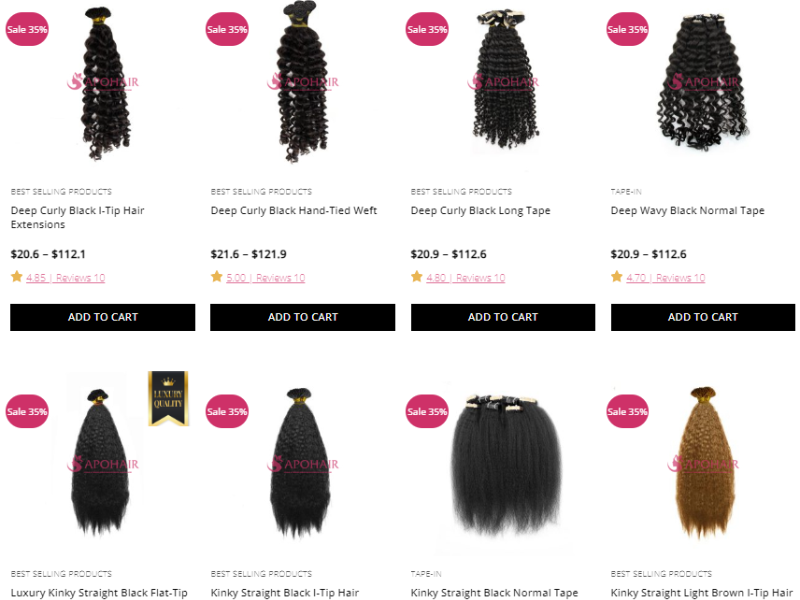Viewport: 800px width, 600px height.
Task: Click the Sale 35% badge on Deep Wavy Black Normal Tape
Action: [x=627, y=29]
